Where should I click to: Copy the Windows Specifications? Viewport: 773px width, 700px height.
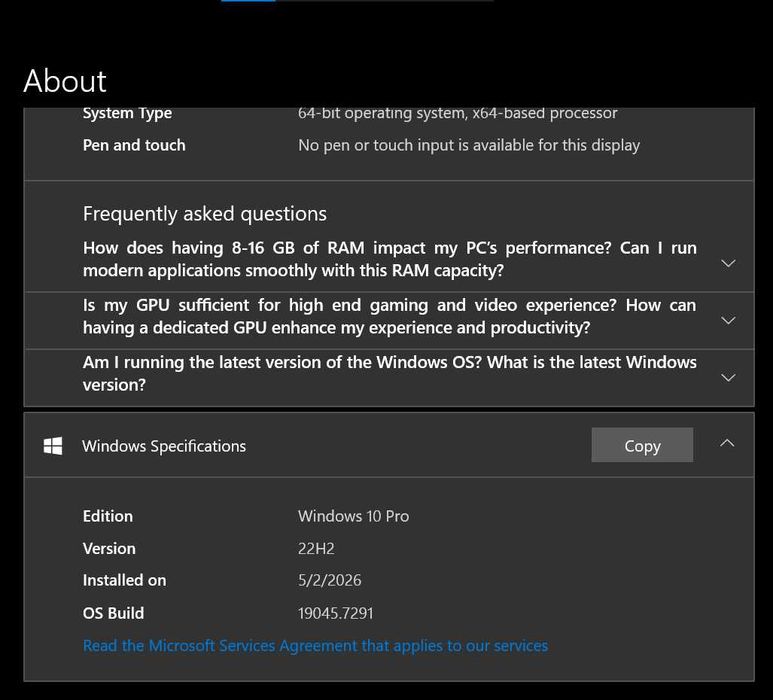click(x=642, y=445)
